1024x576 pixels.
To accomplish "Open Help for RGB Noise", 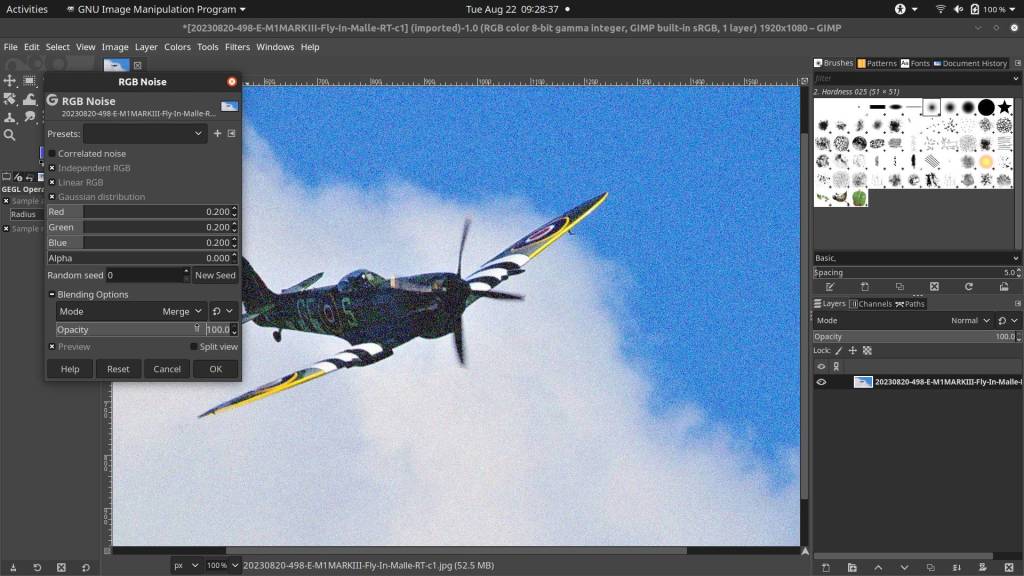I will click(70, 369).
